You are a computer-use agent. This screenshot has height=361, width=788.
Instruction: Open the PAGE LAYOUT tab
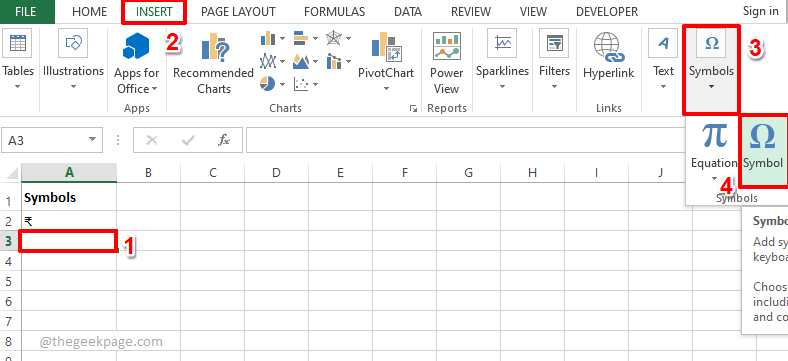coord(238,12)
